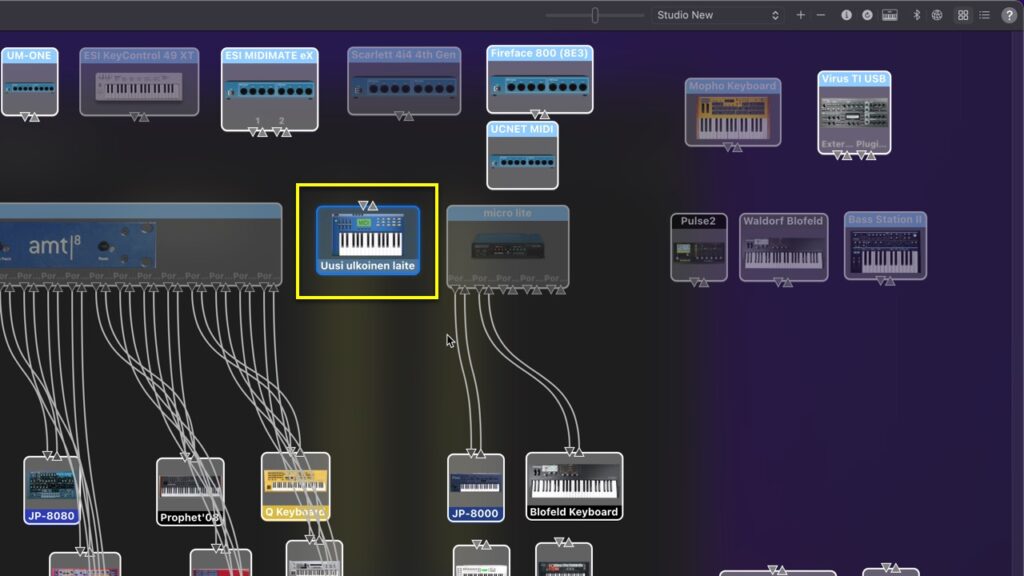Adjust the zoom slider in the toolbar

[594, 14]
